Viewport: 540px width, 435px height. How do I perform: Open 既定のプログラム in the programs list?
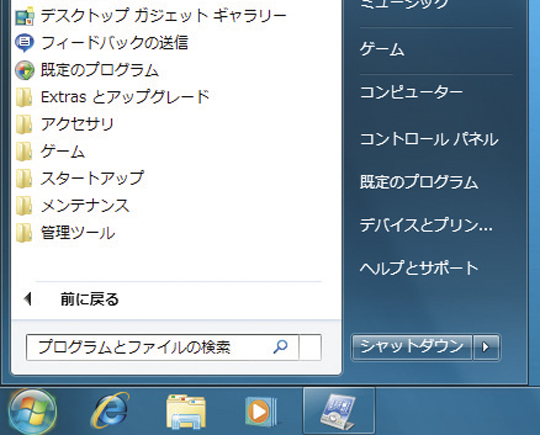87,70
